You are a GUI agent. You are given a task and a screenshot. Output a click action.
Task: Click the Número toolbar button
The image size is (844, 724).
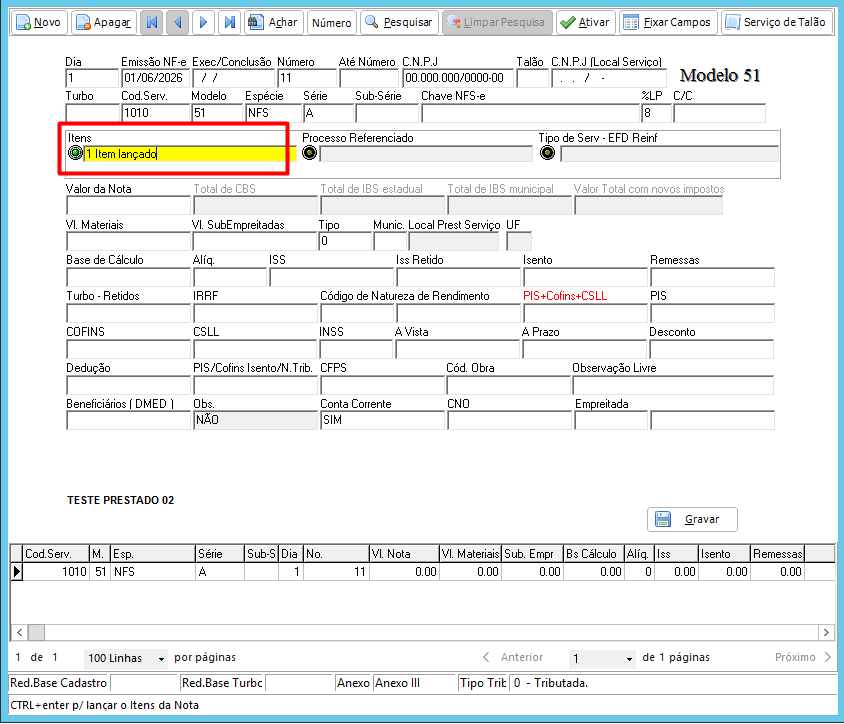click(332, 23)
